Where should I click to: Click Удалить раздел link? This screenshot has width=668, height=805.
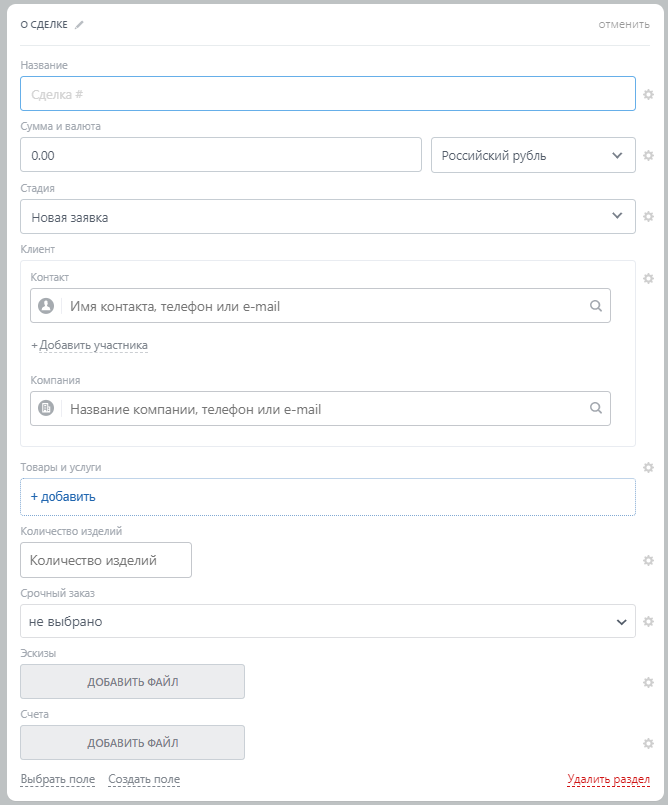609,779
